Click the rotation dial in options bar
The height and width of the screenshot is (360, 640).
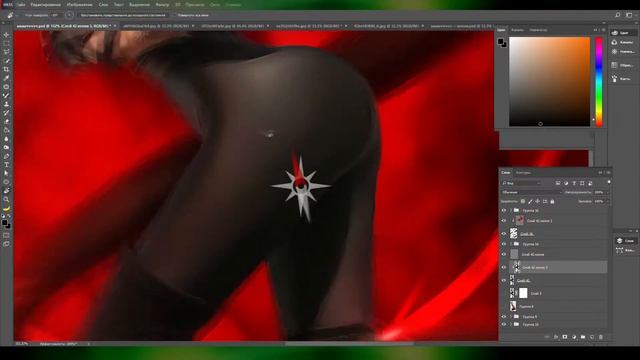pyautogui.click(x=69, y=15)
